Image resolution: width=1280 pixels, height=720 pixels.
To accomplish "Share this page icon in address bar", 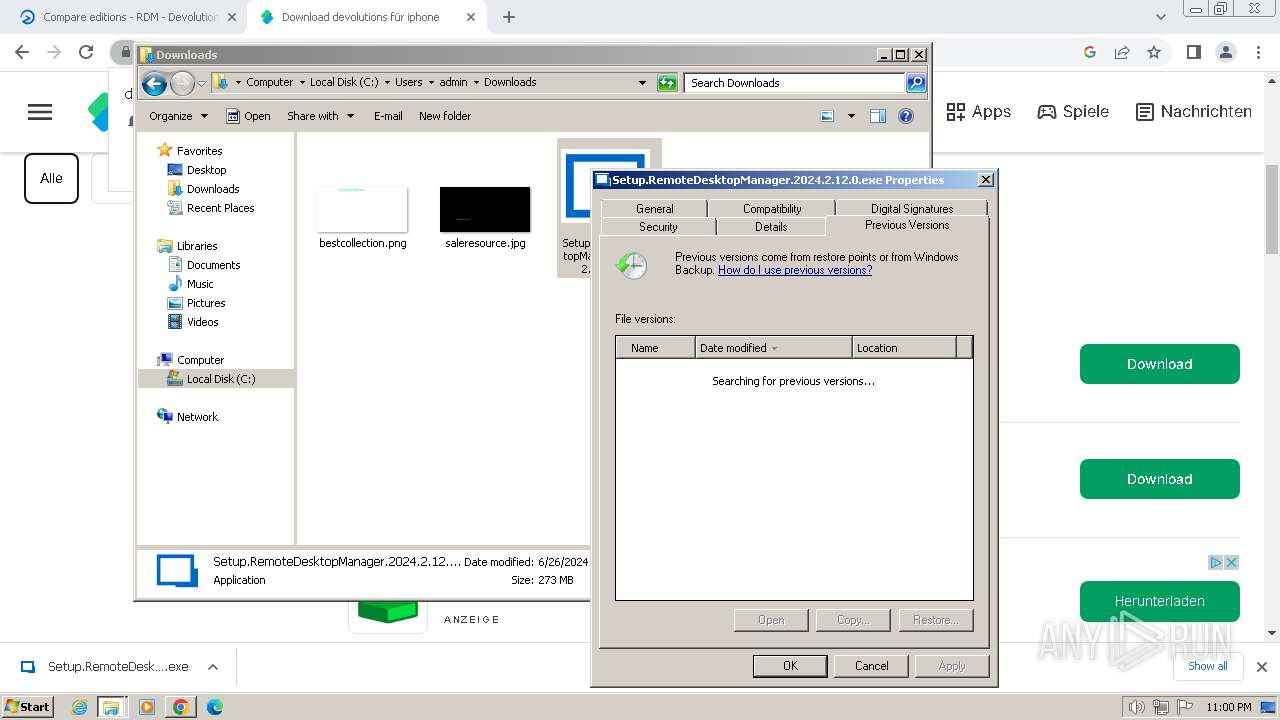I will 1122,52.
